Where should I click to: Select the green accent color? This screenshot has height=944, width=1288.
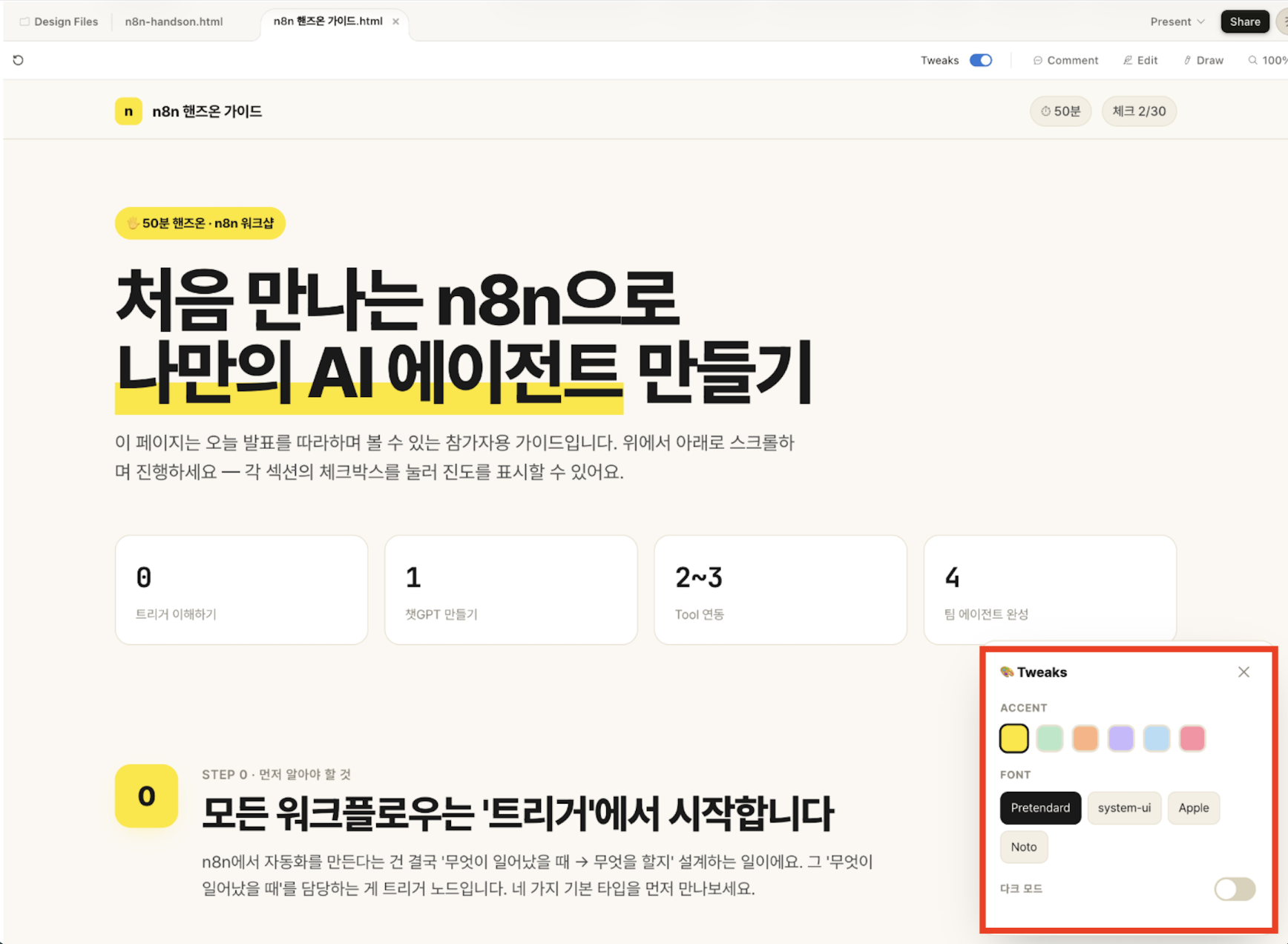[1050, 738]
